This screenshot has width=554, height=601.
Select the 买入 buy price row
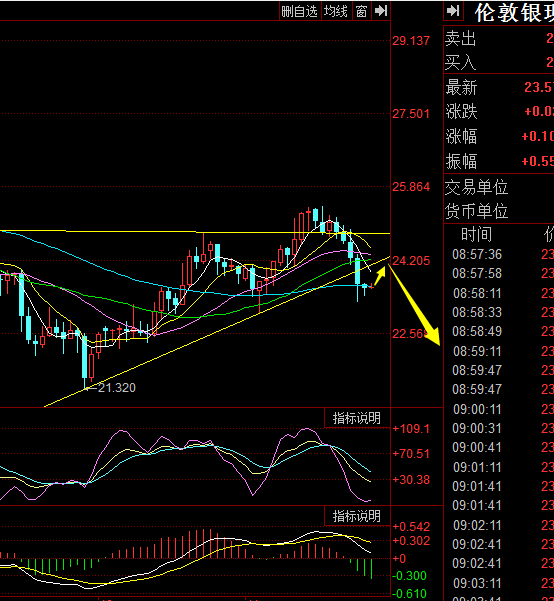[x=499, y=62]
